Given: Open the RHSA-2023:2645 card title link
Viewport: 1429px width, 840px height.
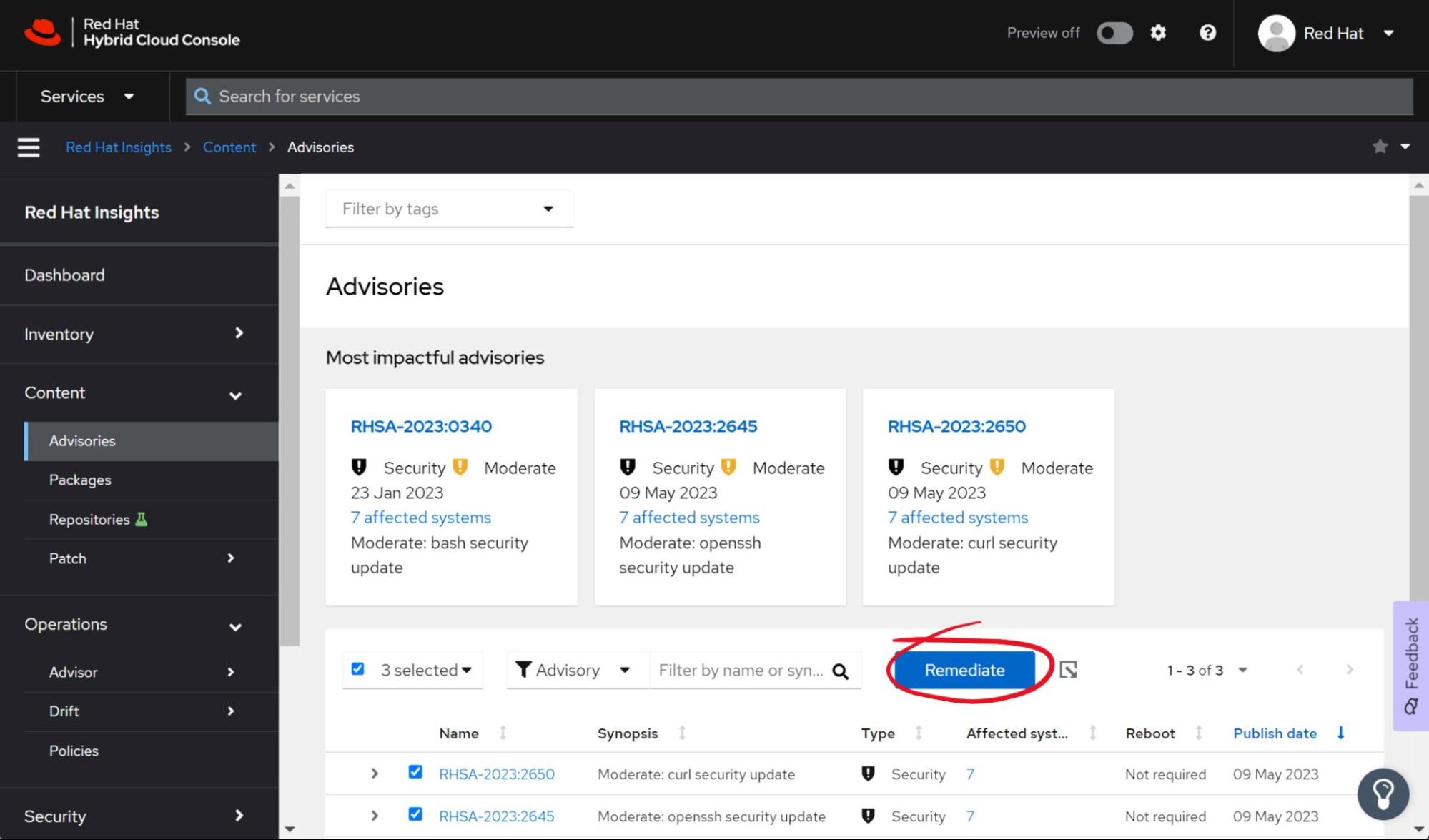Looking at the screenshot, I should tap(688, 426).
